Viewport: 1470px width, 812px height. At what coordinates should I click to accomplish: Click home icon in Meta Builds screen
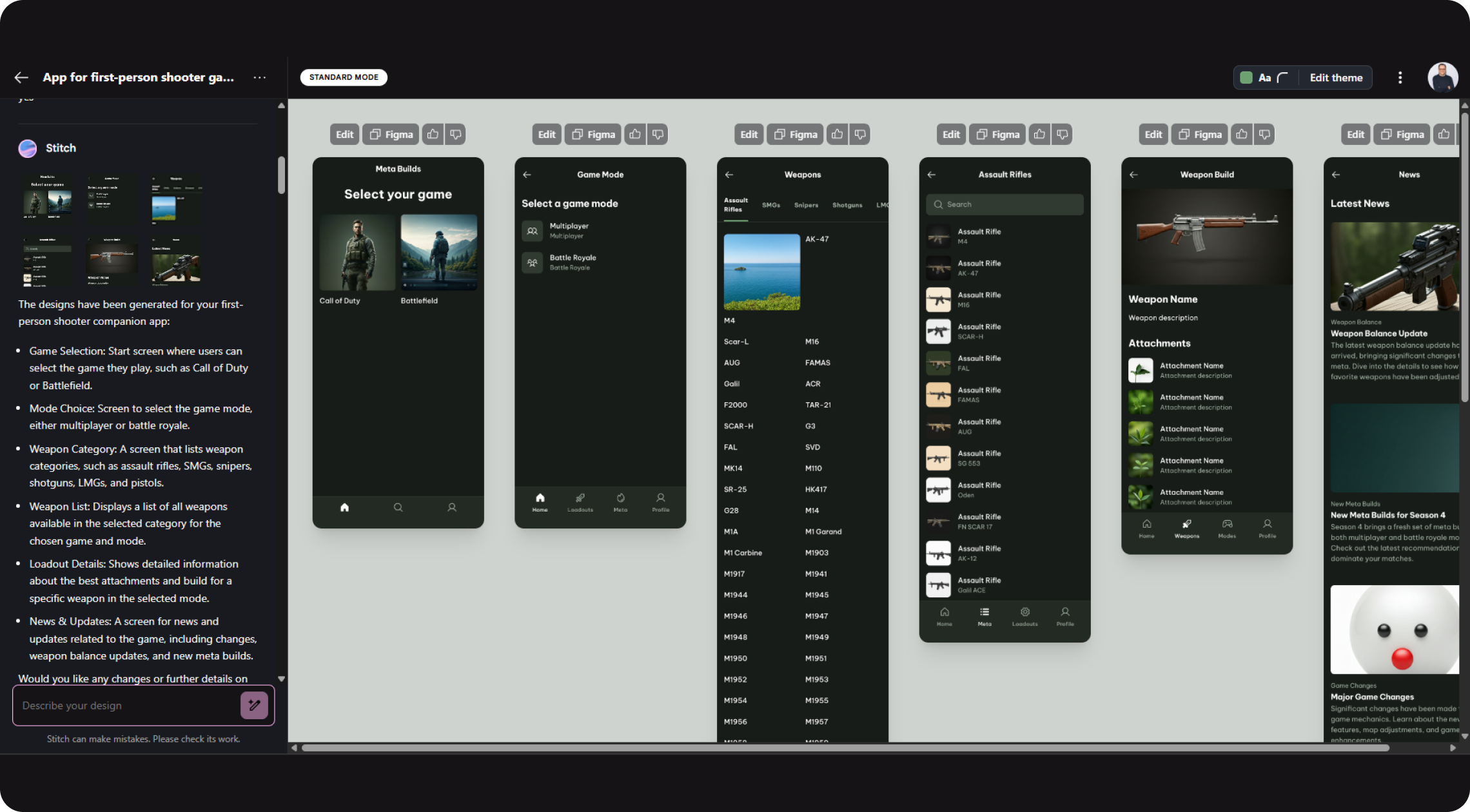click(344, 507)
